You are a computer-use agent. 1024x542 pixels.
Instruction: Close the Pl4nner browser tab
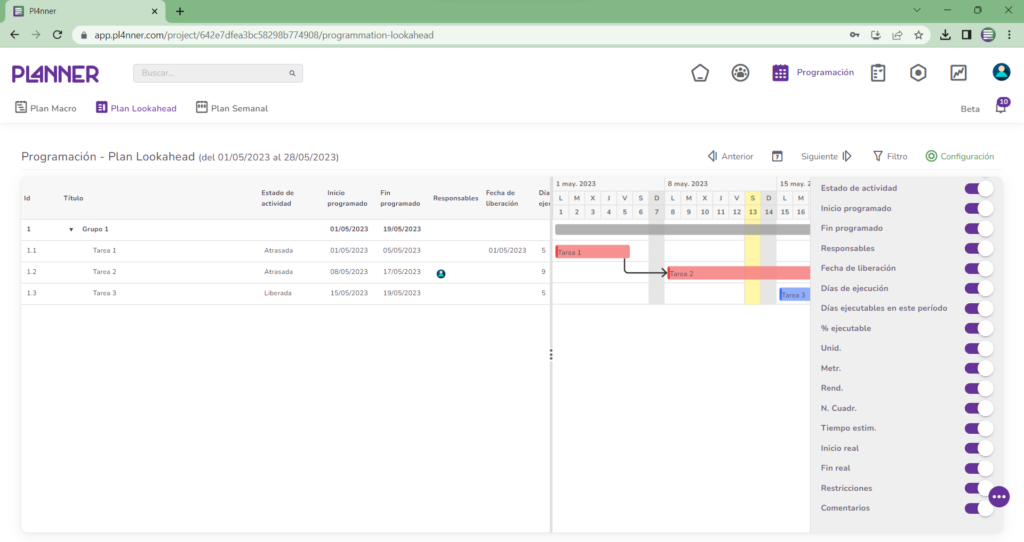click(155, 11)
